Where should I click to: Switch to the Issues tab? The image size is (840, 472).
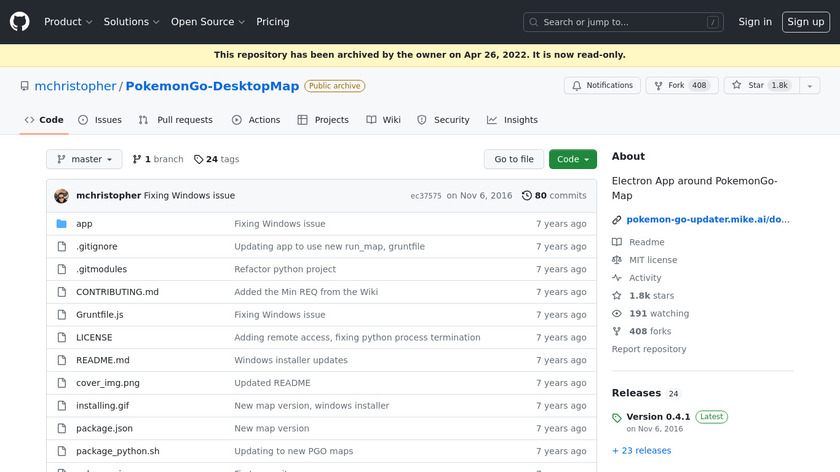[100, 120]
